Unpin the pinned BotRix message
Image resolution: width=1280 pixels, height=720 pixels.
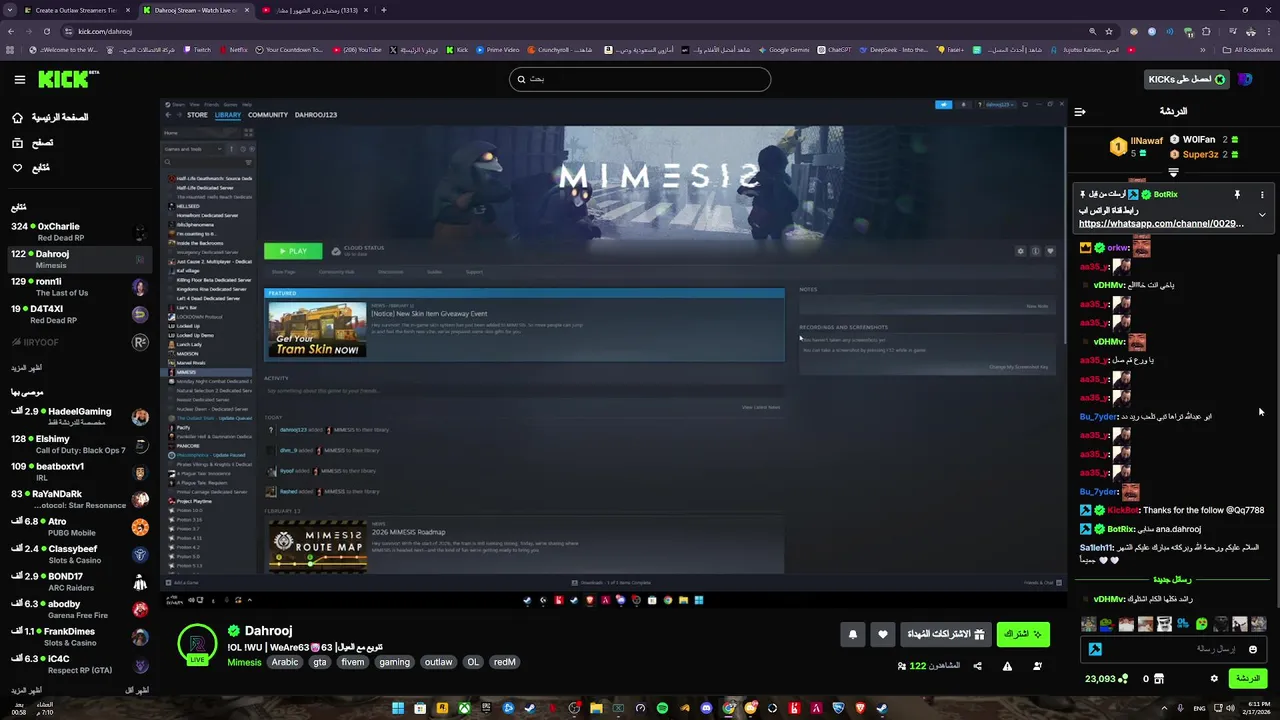tap(1237, 195)
